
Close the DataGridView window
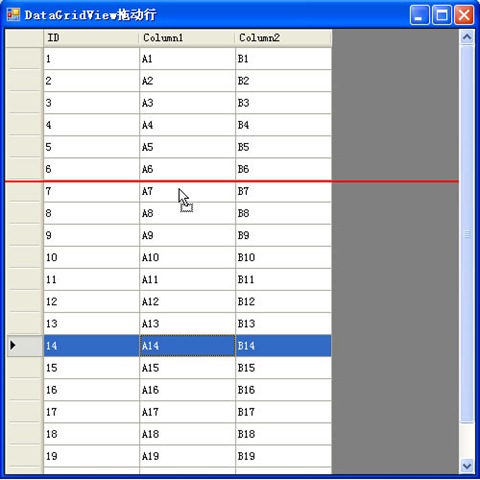[x=464, y=15]
